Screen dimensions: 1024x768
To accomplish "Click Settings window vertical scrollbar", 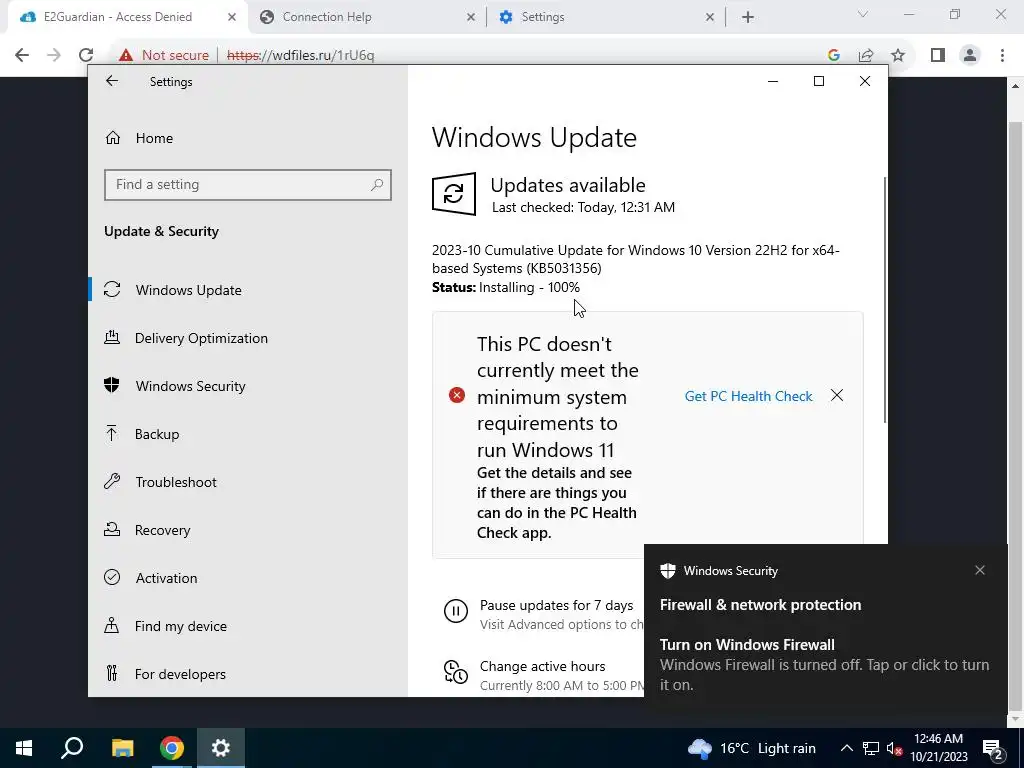I will [885, 299].
